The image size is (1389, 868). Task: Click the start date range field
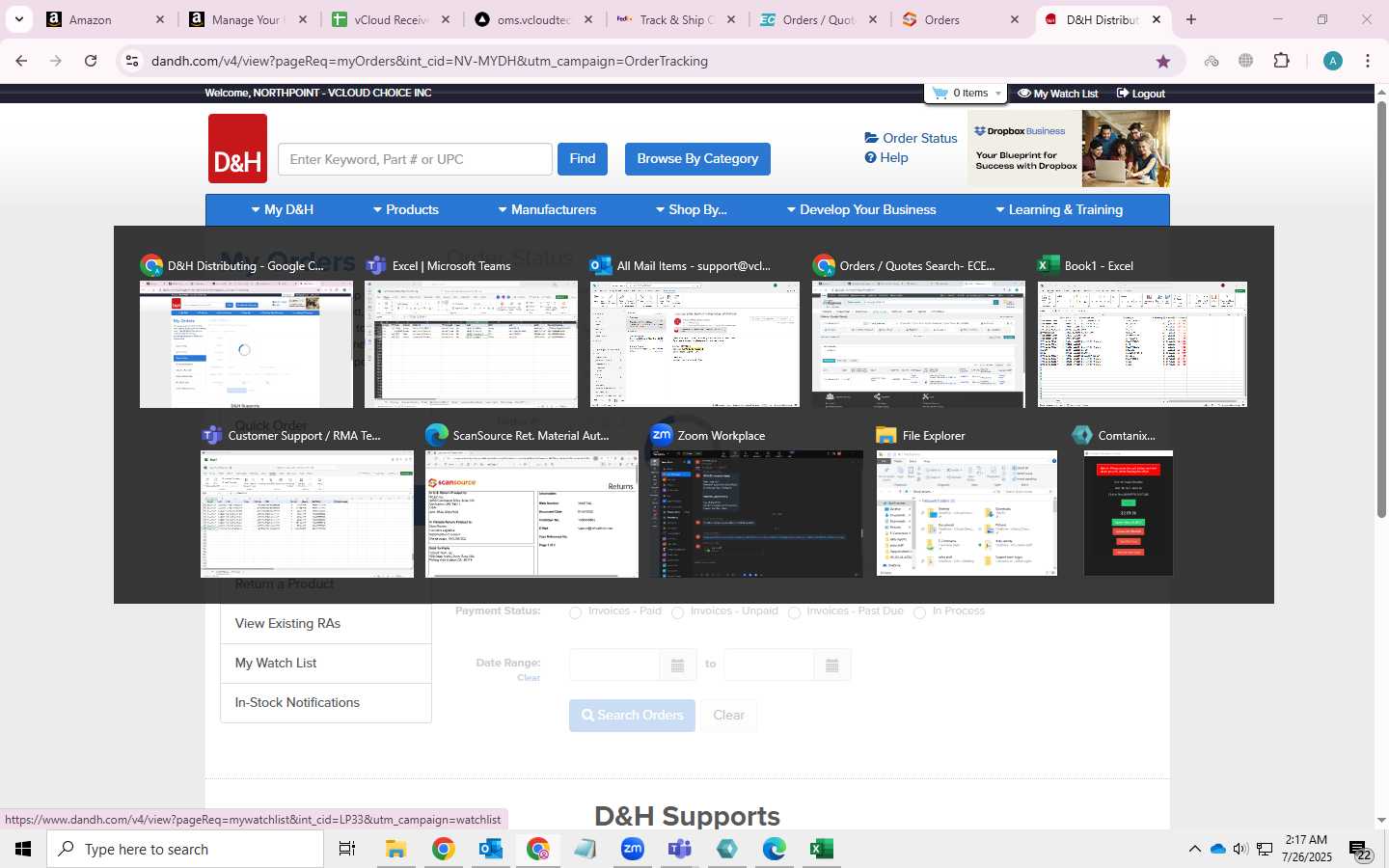point(614,665)
